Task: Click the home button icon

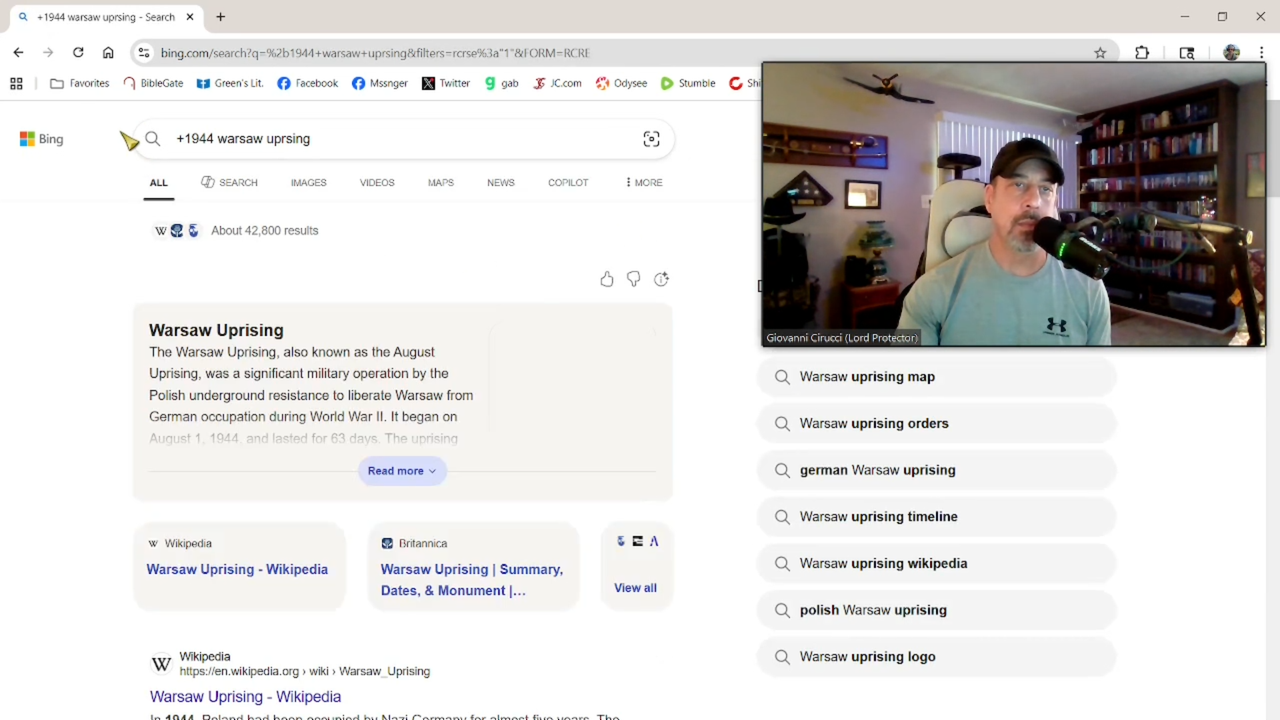Action: click(x=108, y=52)
